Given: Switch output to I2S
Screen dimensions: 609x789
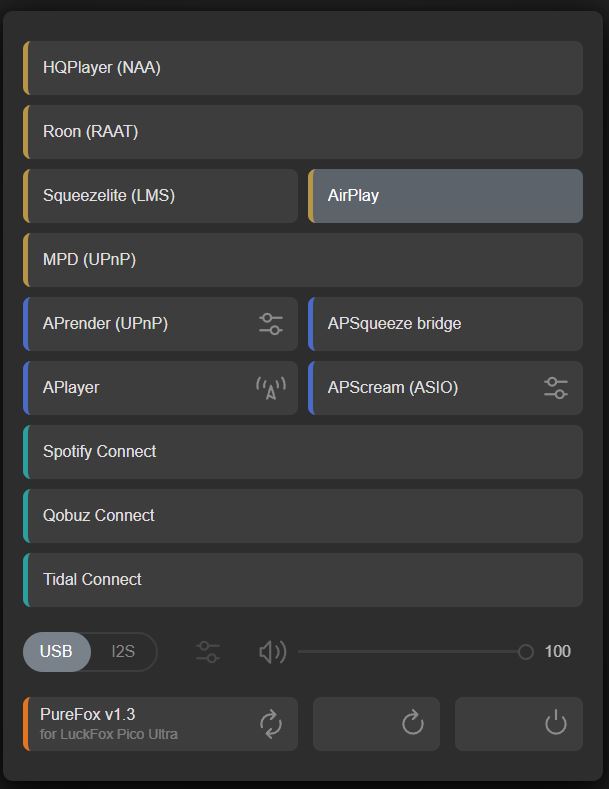Looking at the screenshot, I should pyautogui.click(x=123, y=652).
